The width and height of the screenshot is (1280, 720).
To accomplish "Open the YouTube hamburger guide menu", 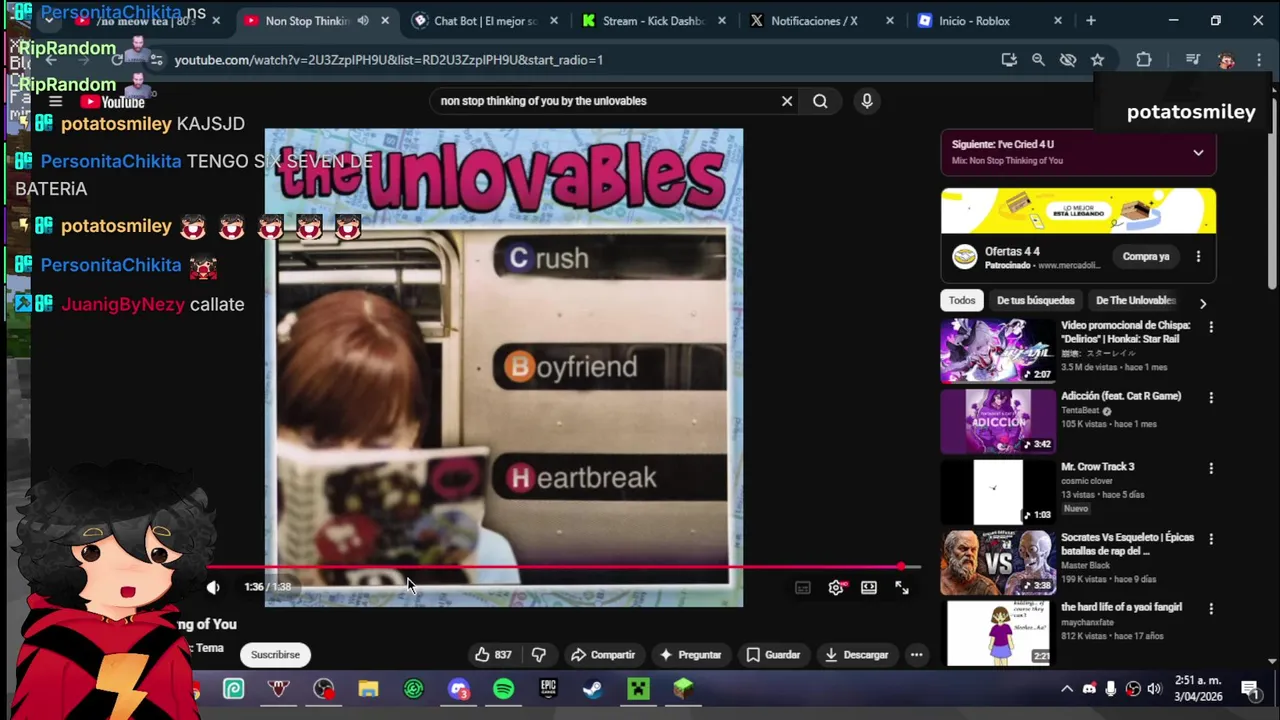I will [x=56, y=101].
